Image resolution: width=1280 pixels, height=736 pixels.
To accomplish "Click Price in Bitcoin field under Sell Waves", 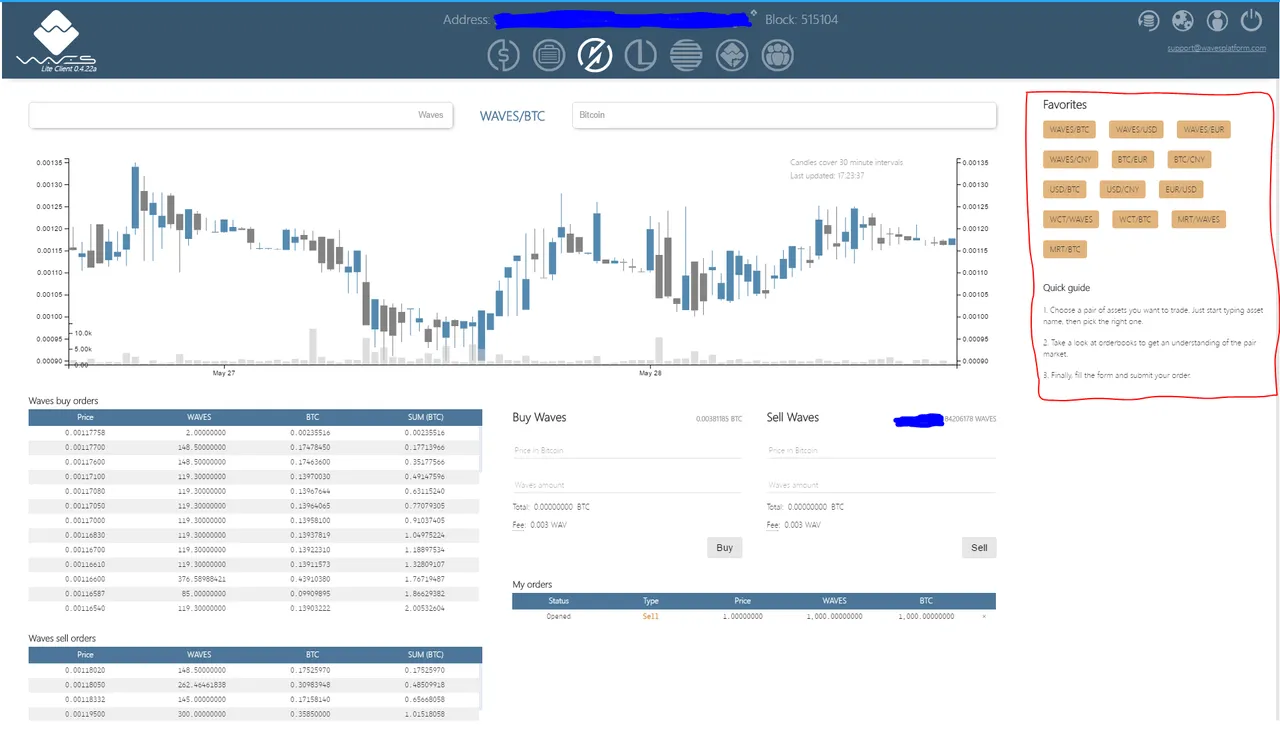I will click(881, 450).
